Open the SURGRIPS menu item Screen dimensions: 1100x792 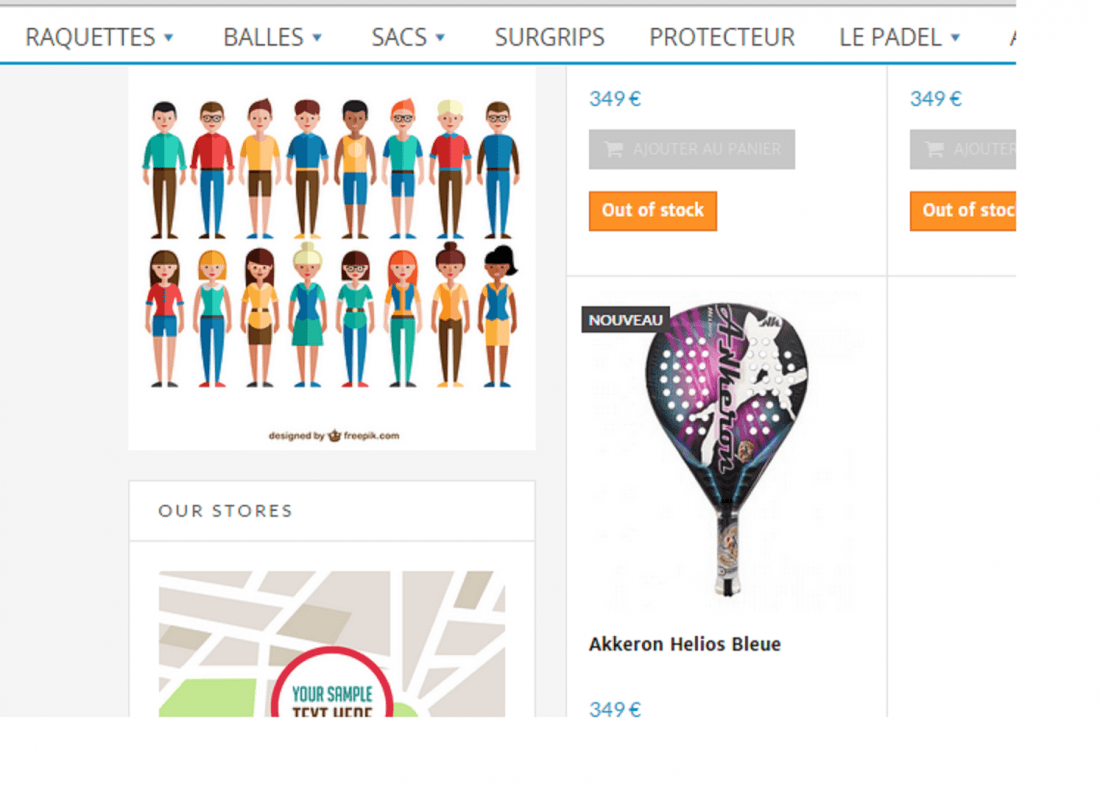tap(549, 37)
